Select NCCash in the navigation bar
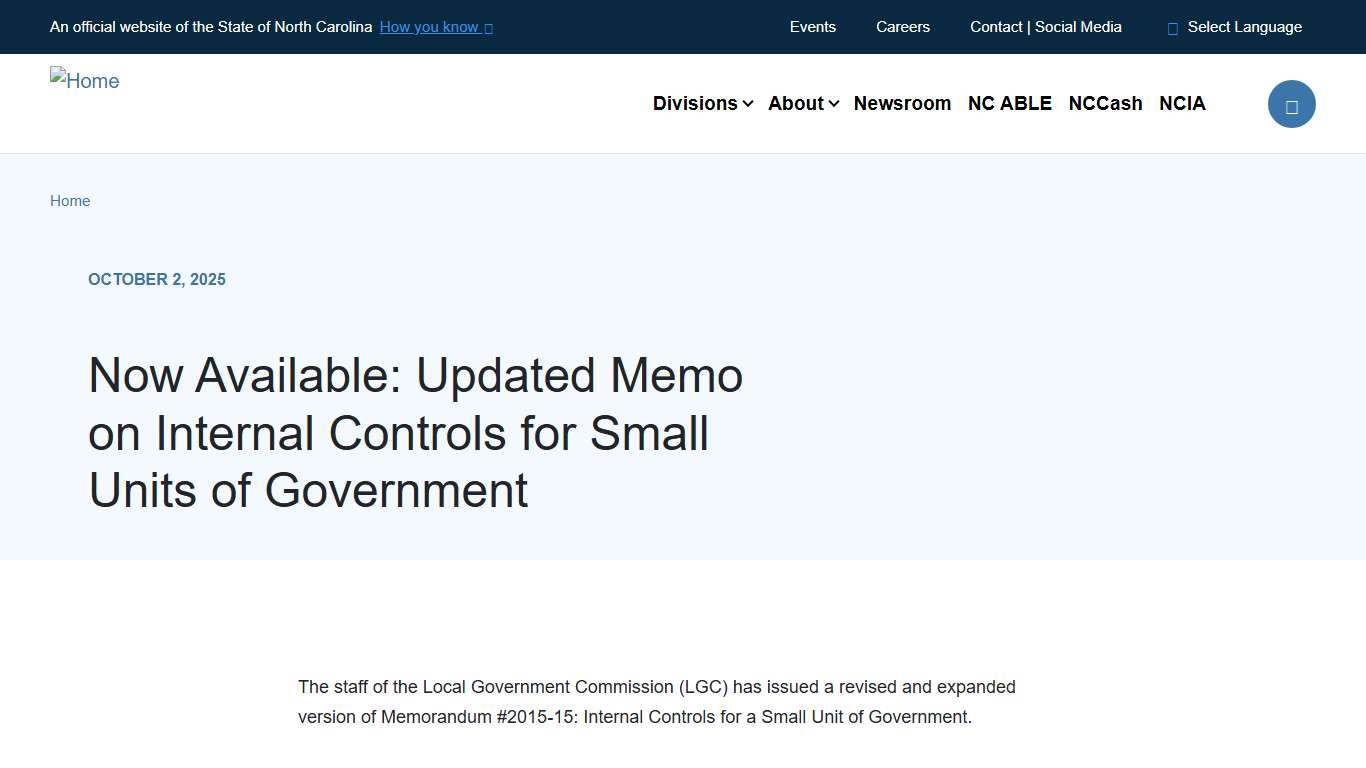 pos(1105,103)
